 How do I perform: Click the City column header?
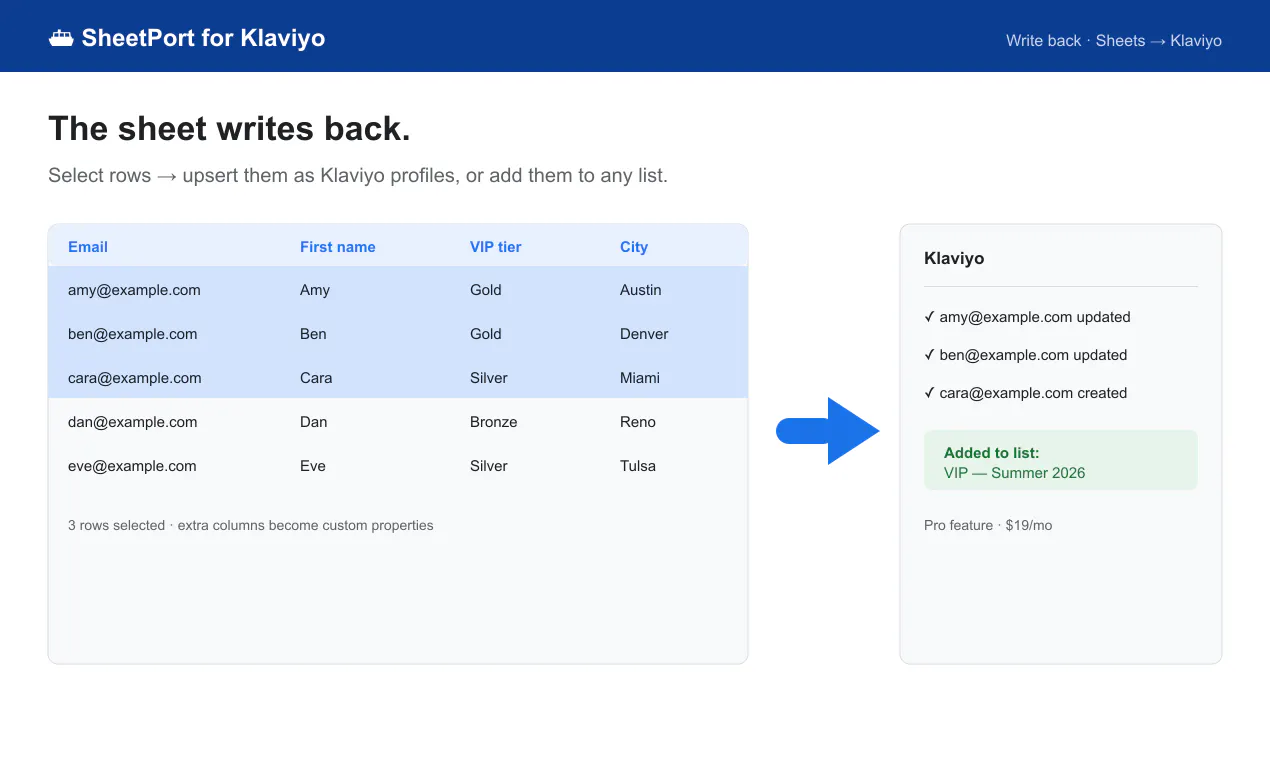pos(634,247)
